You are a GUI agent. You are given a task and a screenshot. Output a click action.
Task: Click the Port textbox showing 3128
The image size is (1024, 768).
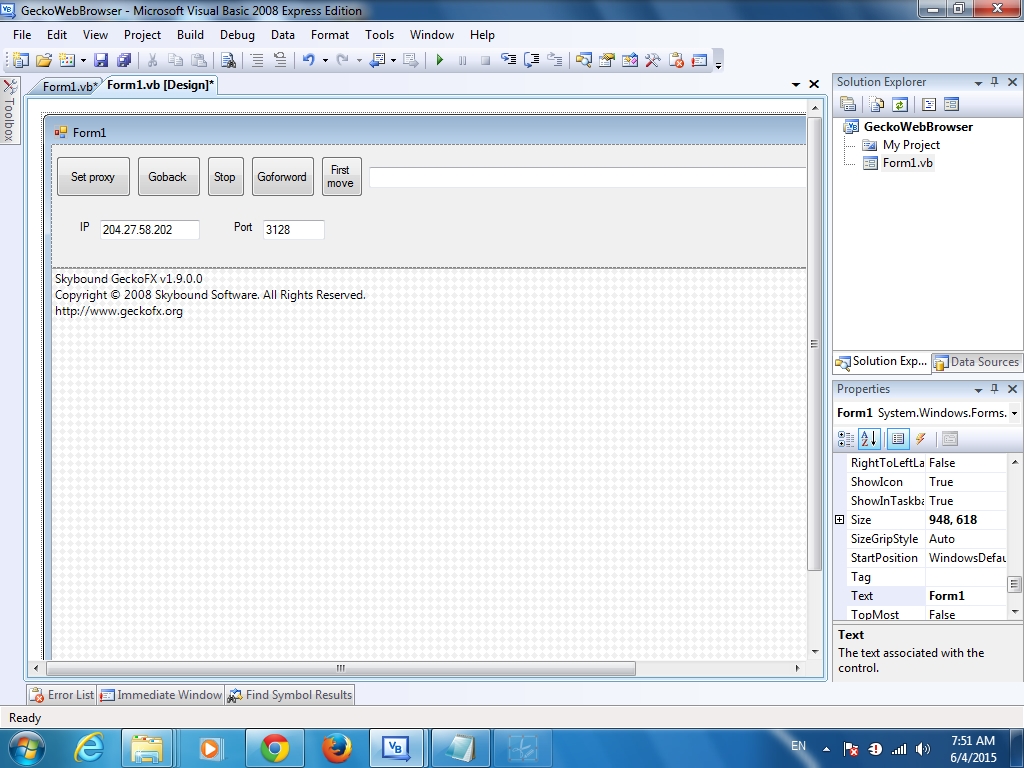[x=293, y=229]
